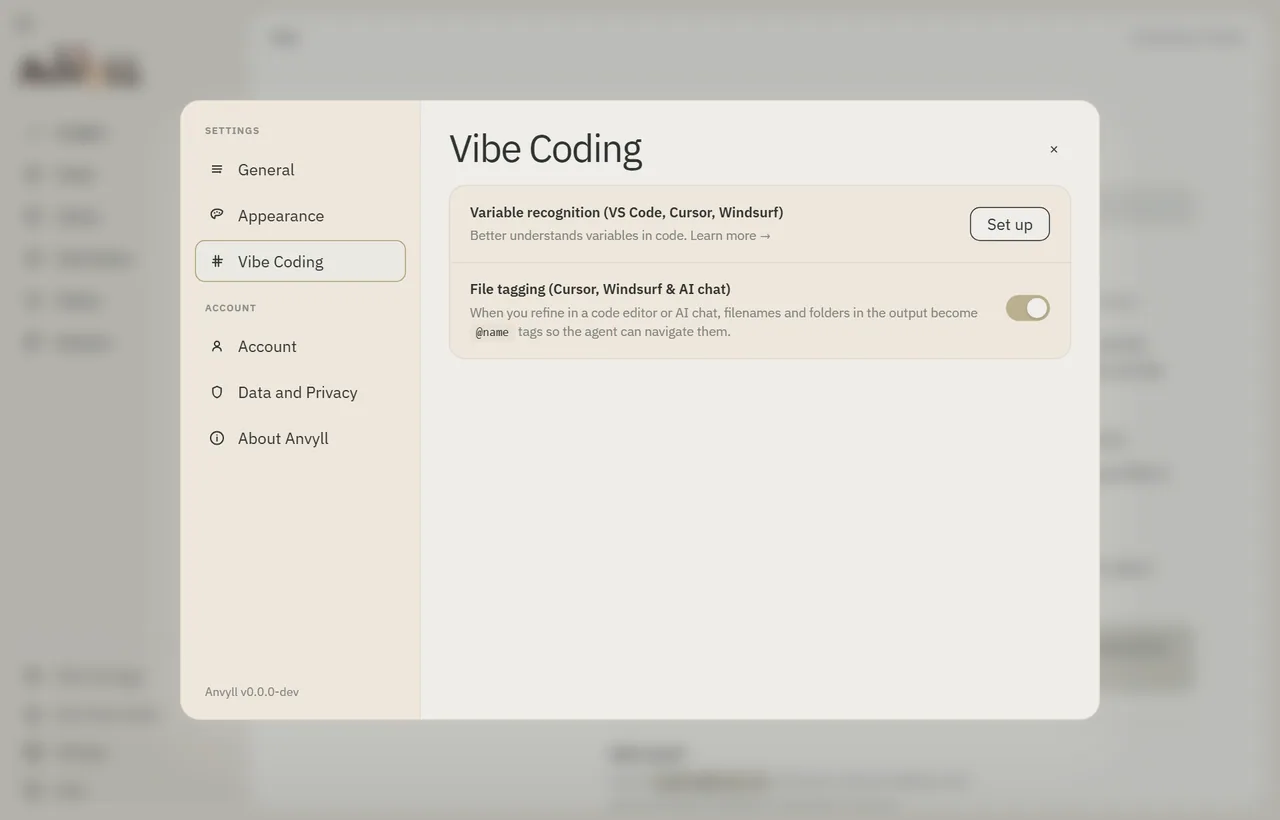The width and height of the screenshot is (1280, 820).
Task: Open the Account settings section
Action: 300,346
